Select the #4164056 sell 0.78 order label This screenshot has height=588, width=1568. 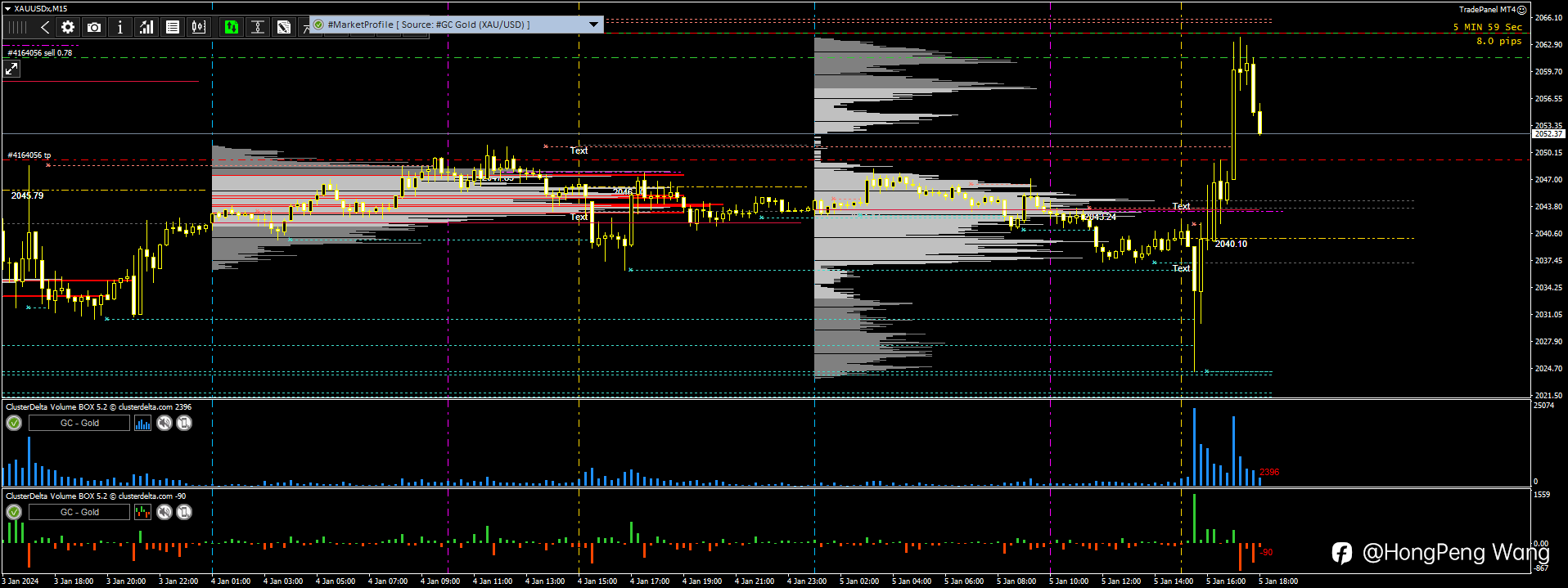coord(40,52)
